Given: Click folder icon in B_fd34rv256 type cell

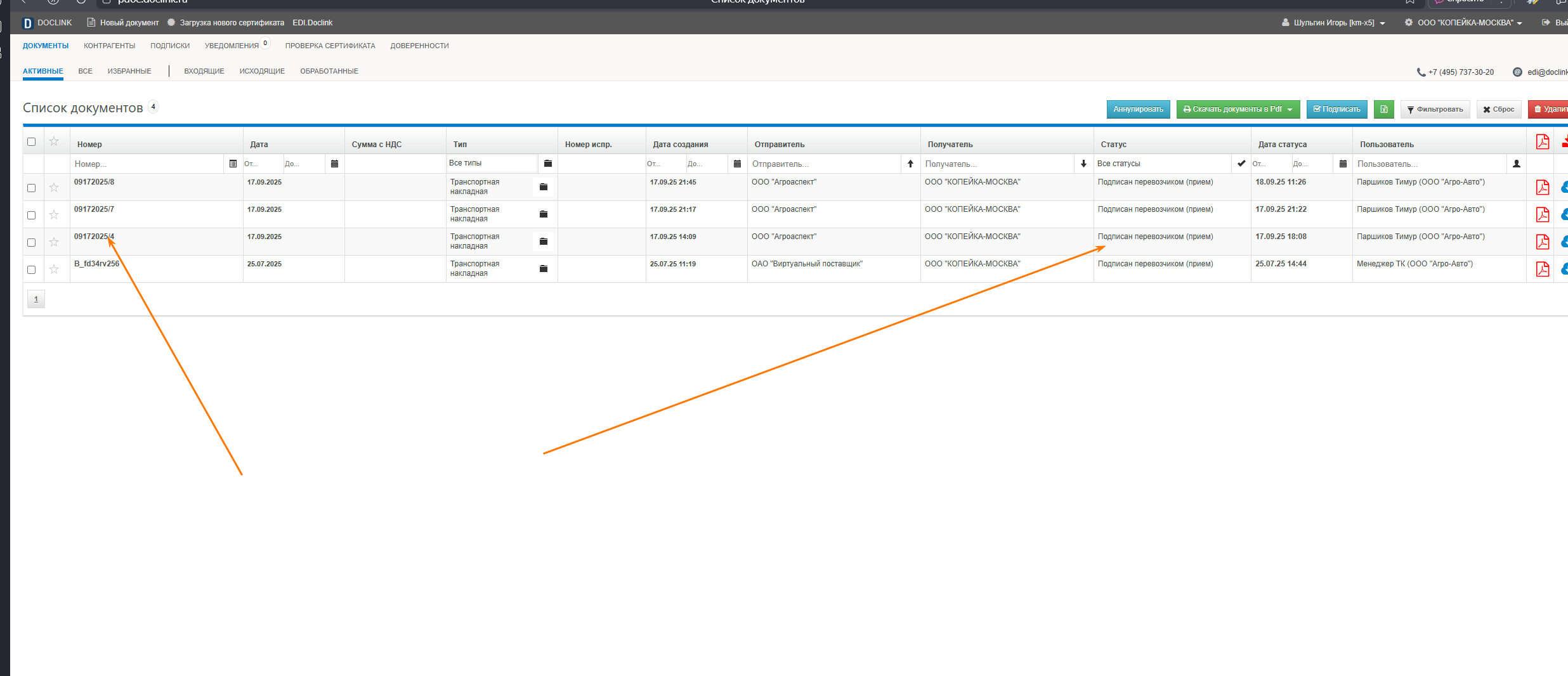Looking at the screenshot, I should pos(543,268).
